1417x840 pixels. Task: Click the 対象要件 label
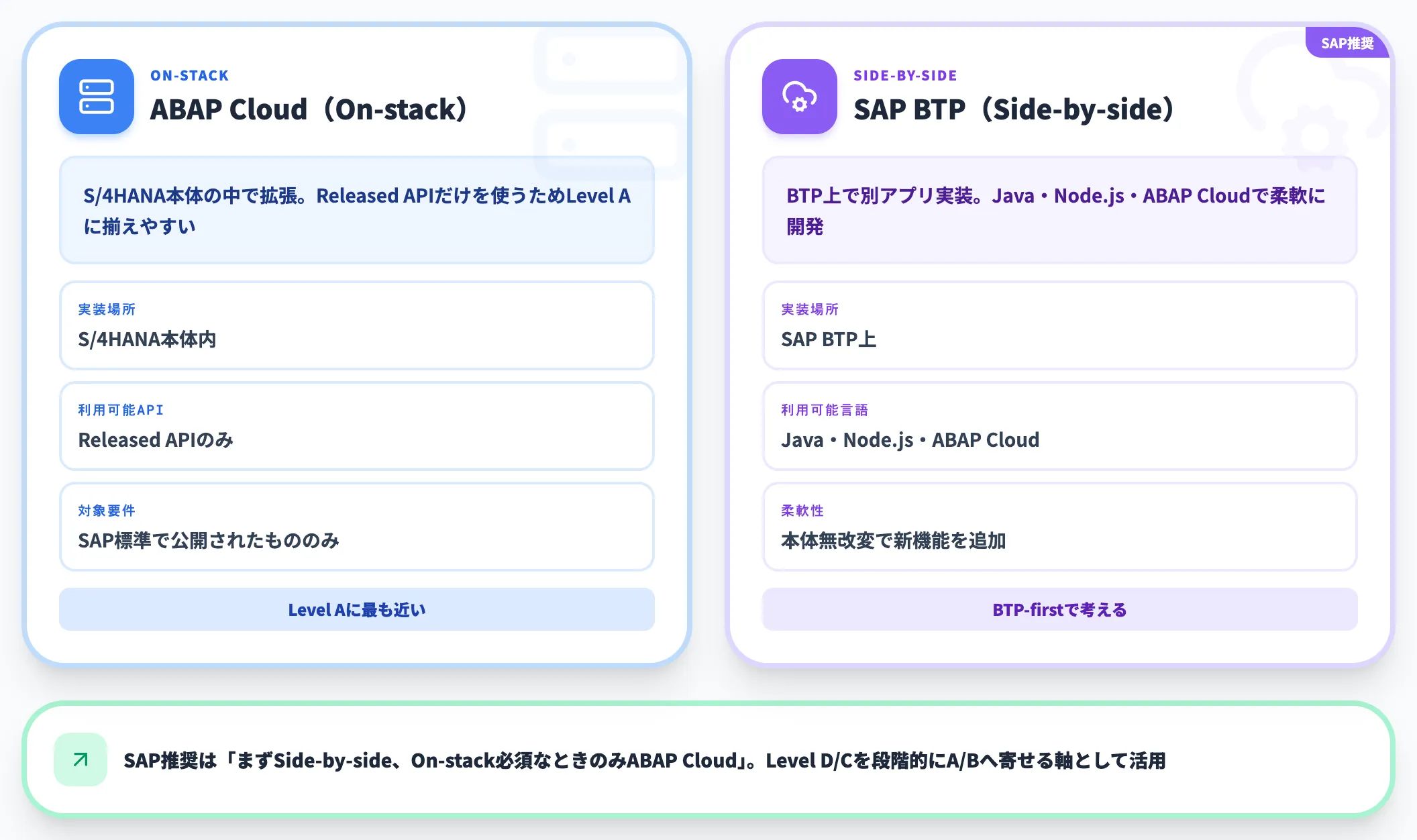click(107, 511)
